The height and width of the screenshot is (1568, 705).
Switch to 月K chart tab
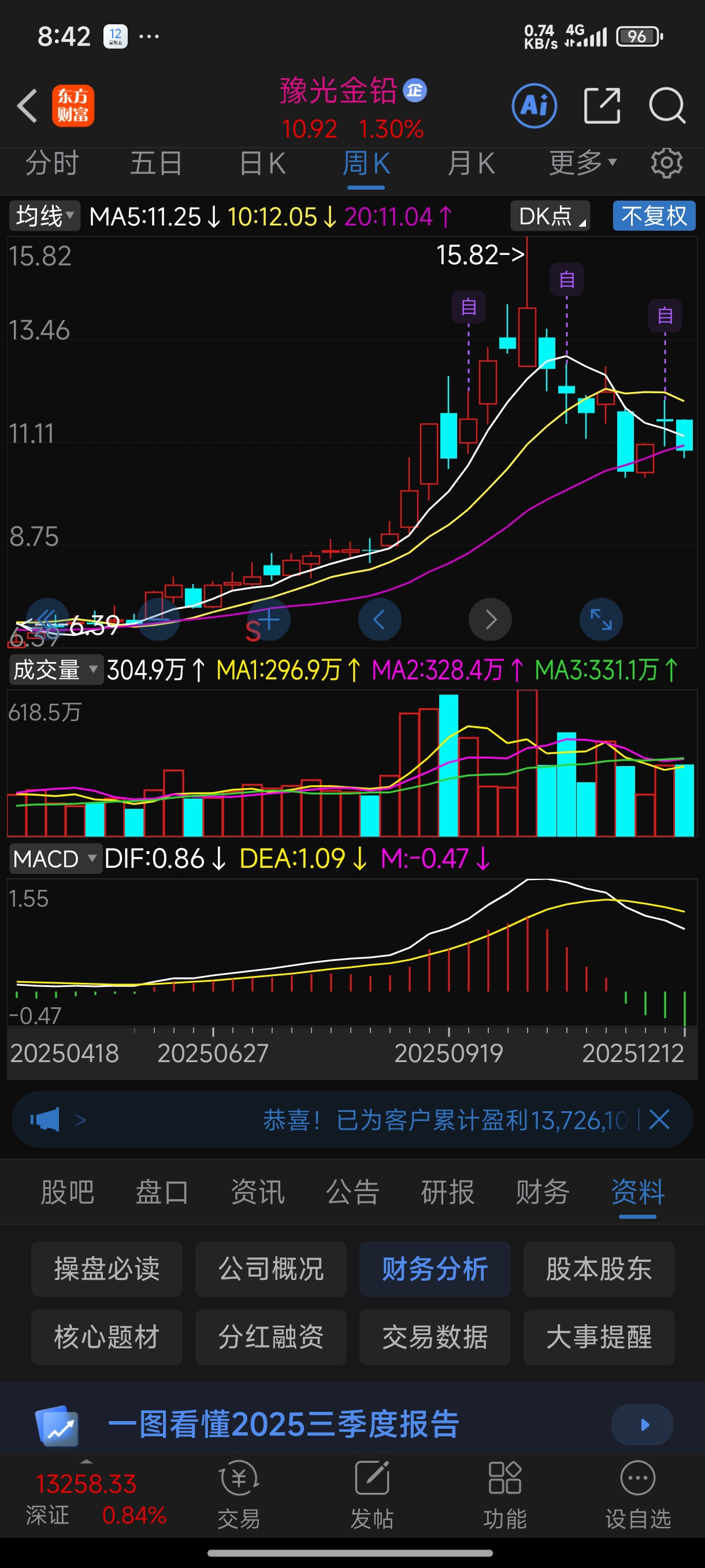pyautogui.click(x=471, y=163)
